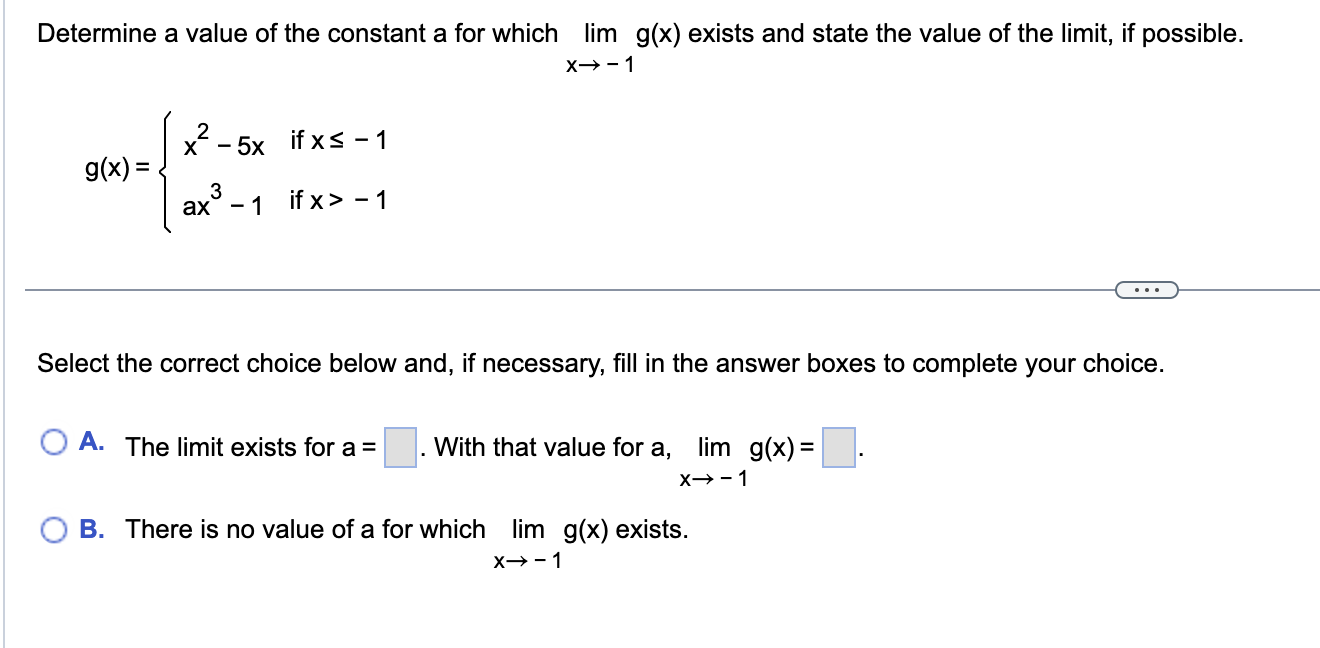Click the blue 'B.' choice label
1320x648 pixels.
(x=90, y=528)
